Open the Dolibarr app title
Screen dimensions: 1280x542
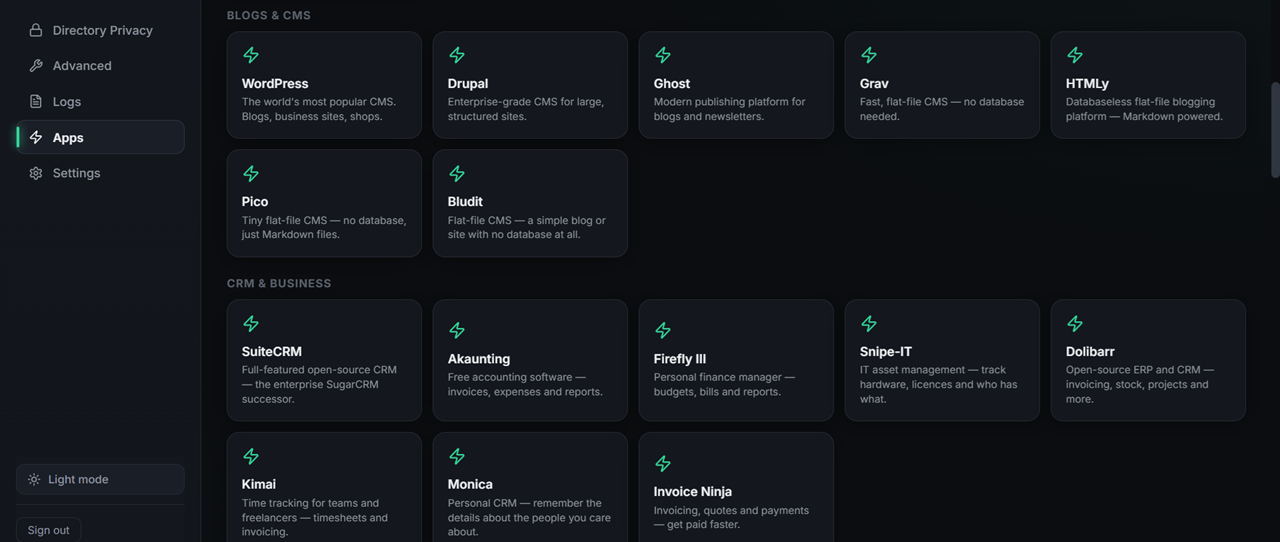pos(1090,352)
